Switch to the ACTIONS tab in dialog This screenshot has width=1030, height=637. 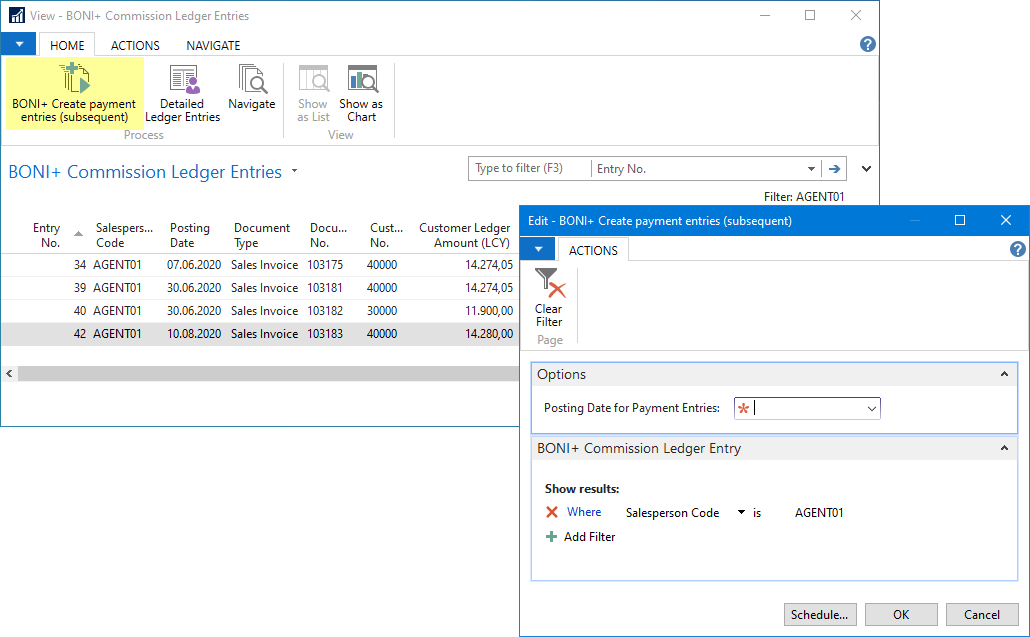592,250
